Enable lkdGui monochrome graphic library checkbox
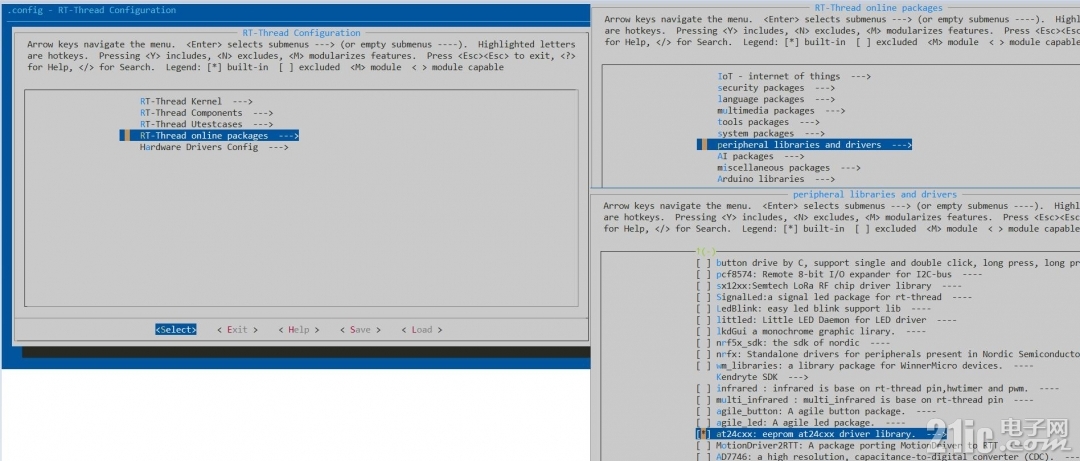1080x461 pixels. pos(703,331)
